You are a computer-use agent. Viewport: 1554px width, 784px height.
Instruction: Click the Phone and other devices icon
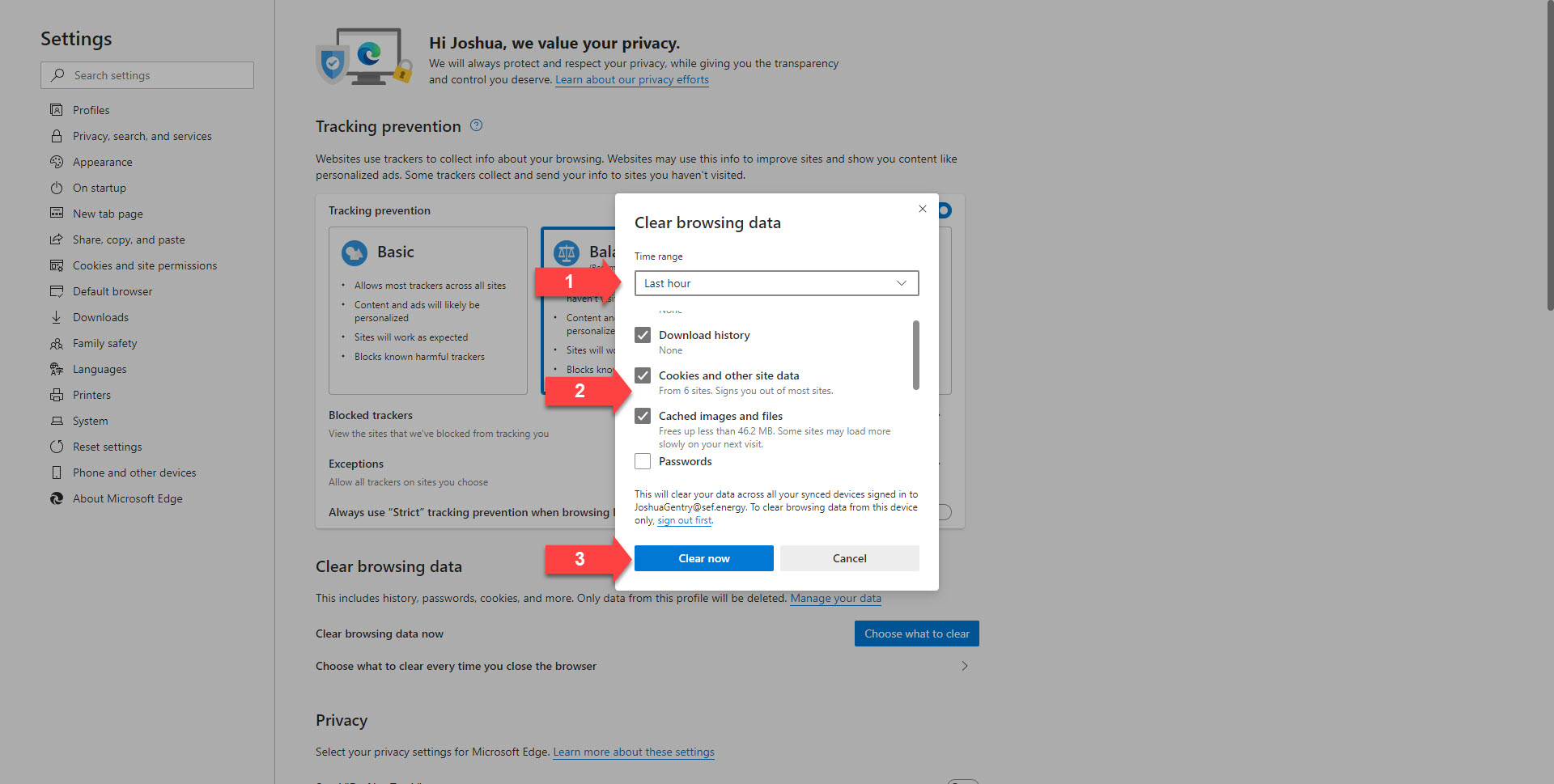tap(57, 473)
